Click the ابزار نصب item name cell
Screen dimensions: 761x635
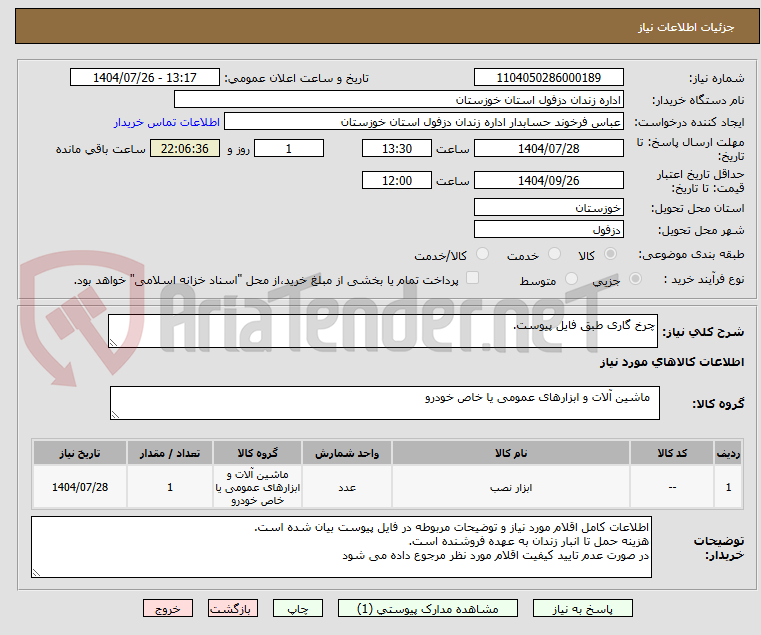(511, 487)
